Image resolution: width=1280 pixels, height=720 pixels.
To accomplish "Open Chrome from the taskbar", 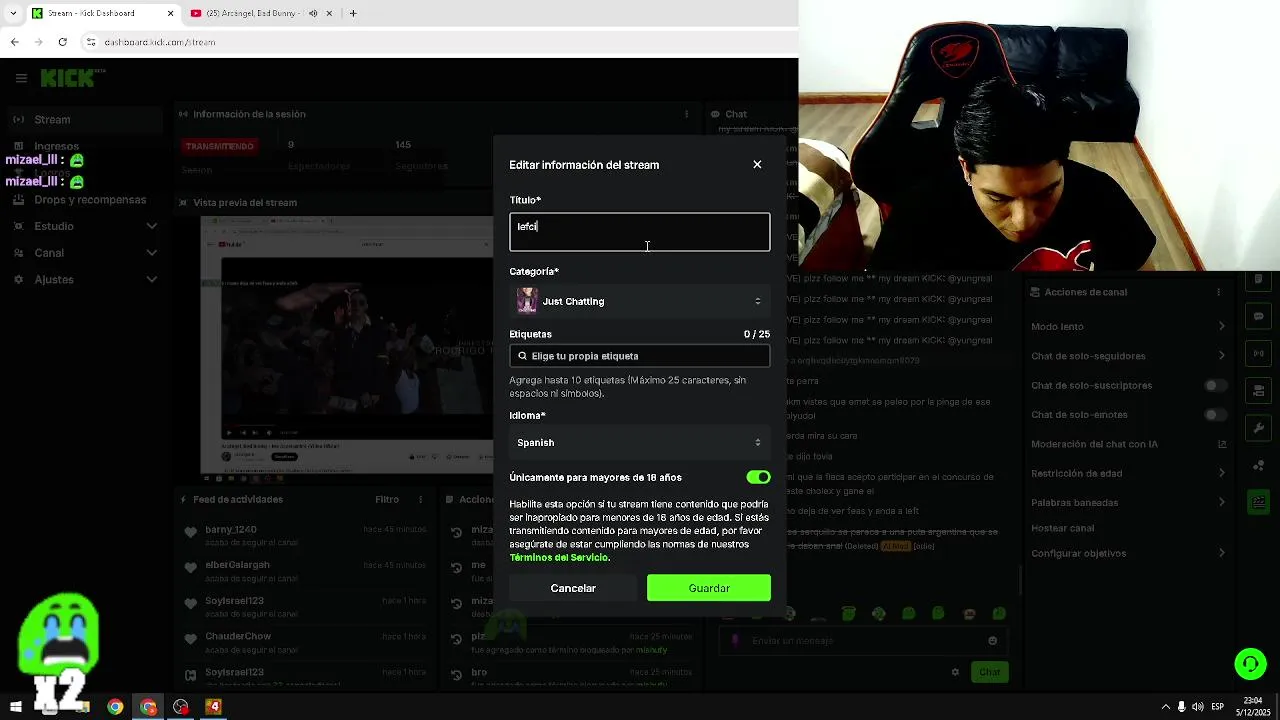I will tap(115, 707).
